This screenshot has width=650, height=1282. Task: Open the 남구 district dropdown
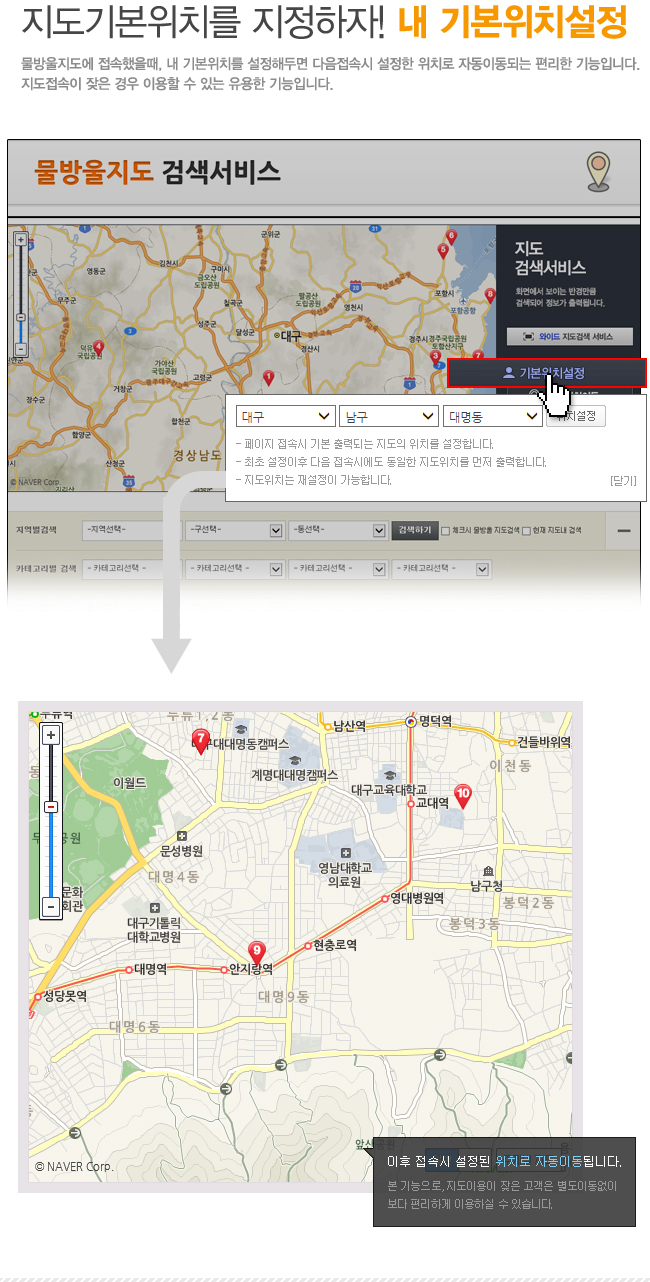coord(389,416)
